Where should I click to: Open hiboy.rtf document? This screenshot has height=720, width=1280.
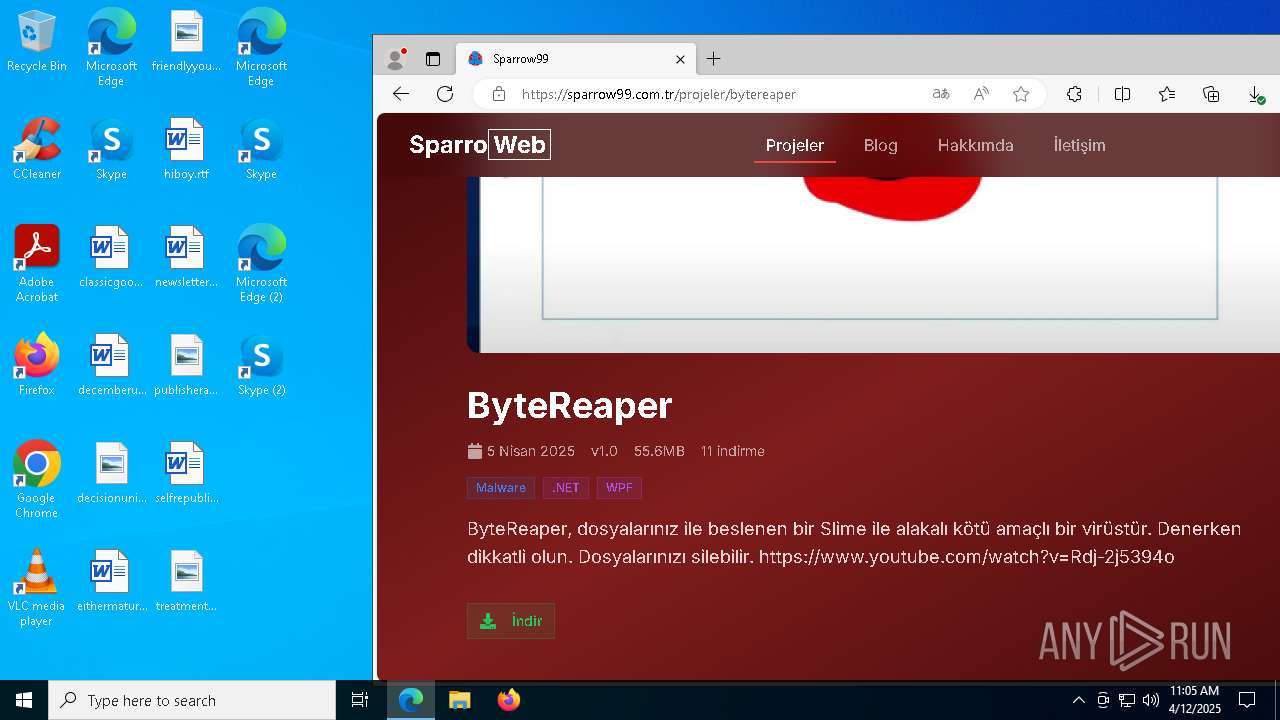[186, 150]
